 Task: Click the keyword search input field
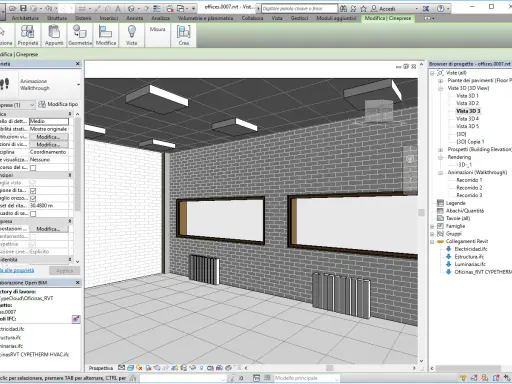point(299,9)
